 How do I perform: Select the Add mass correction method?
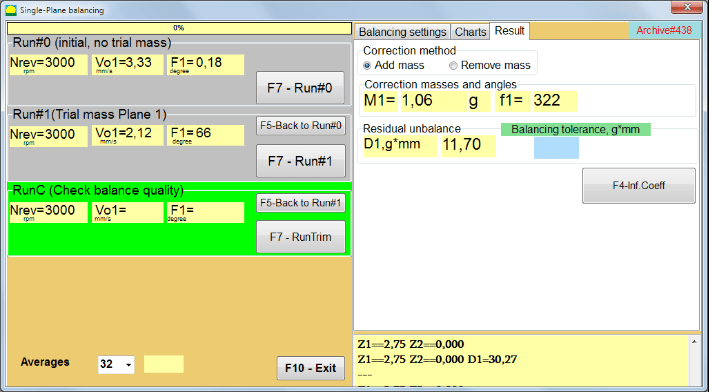click(x=394, y=66)
